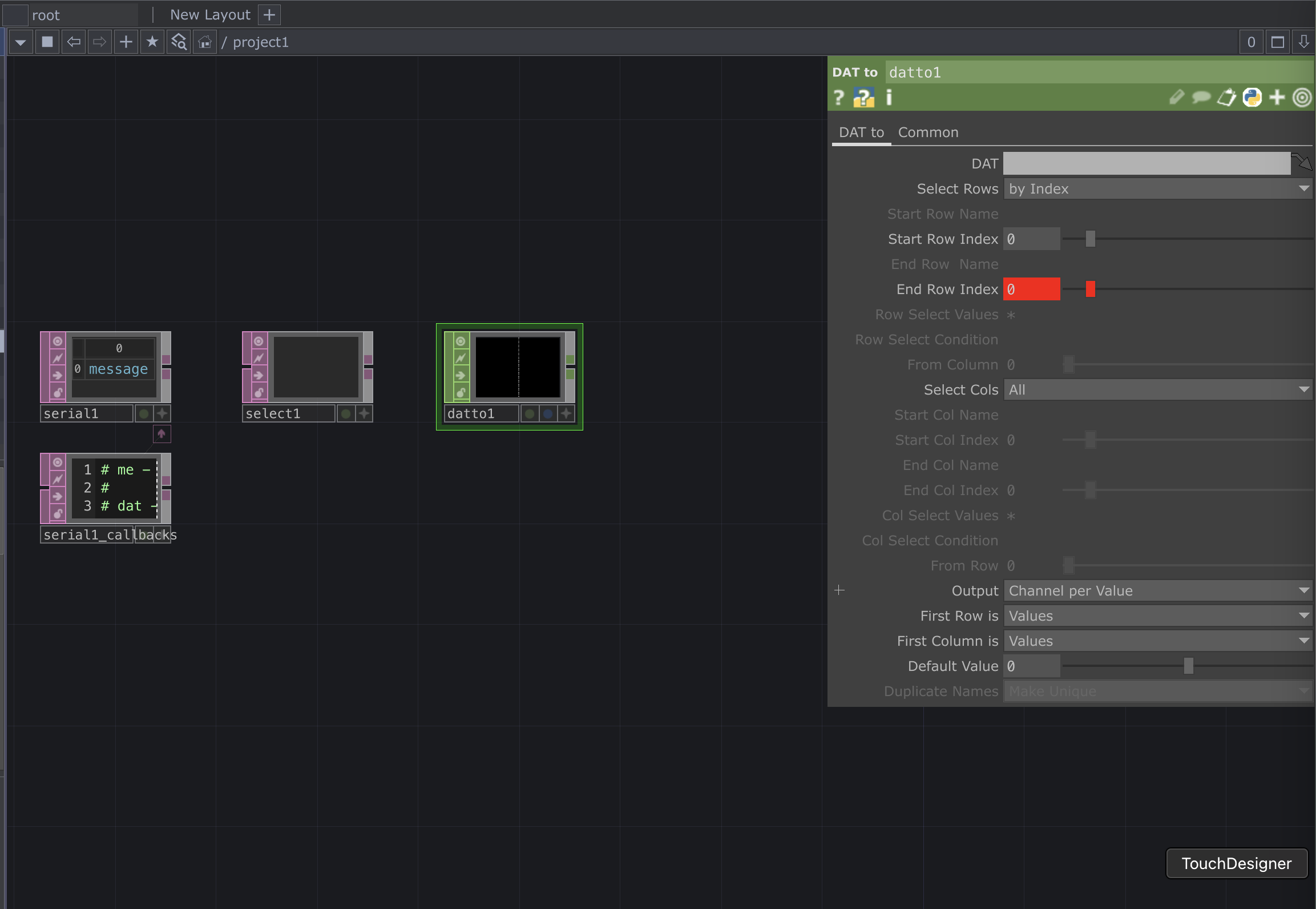Switch to the Common tab
Image resolution: width=1316 pixels, height=909 pixels.
click(x=928, y=132)
